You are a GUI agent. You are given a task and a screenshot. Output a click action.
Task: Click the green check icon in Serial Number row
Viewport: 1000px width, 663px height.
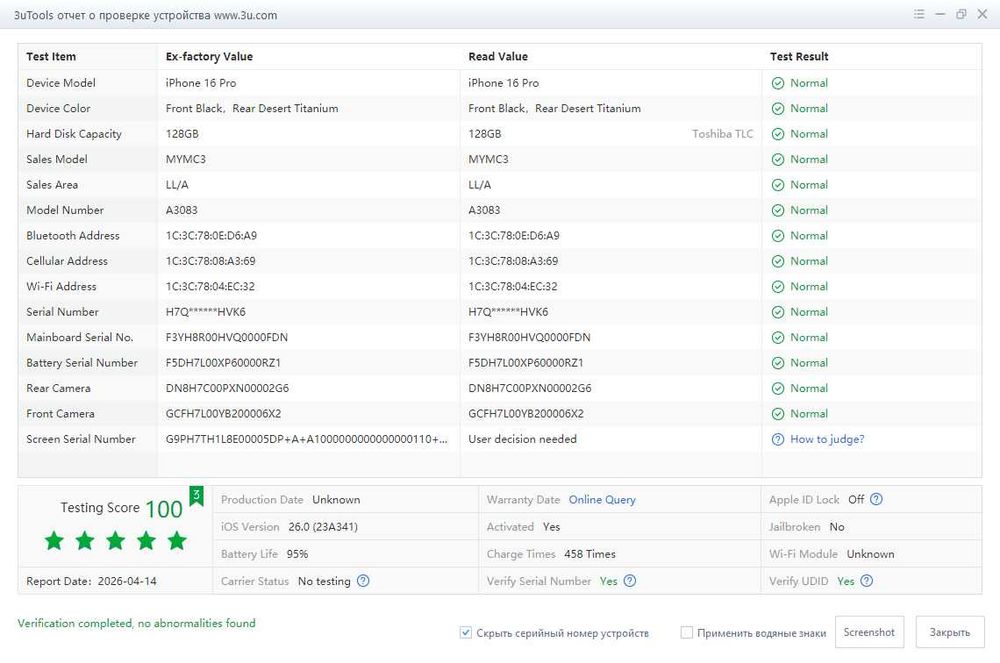tap(777, 312)
